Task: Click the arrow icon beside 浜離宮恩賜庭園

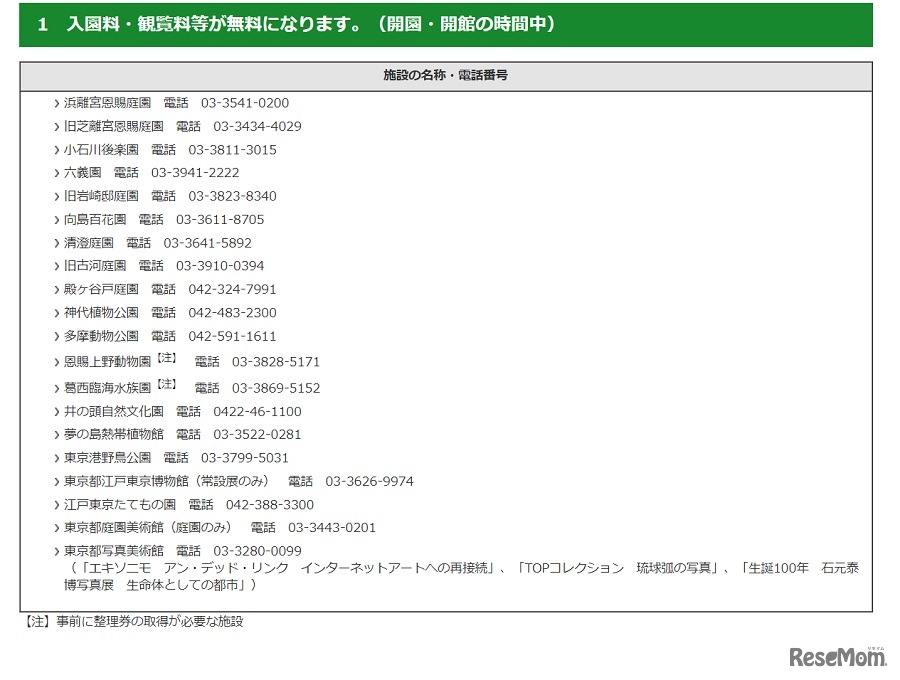Action: pyautogui.click(x=55, y=102)
